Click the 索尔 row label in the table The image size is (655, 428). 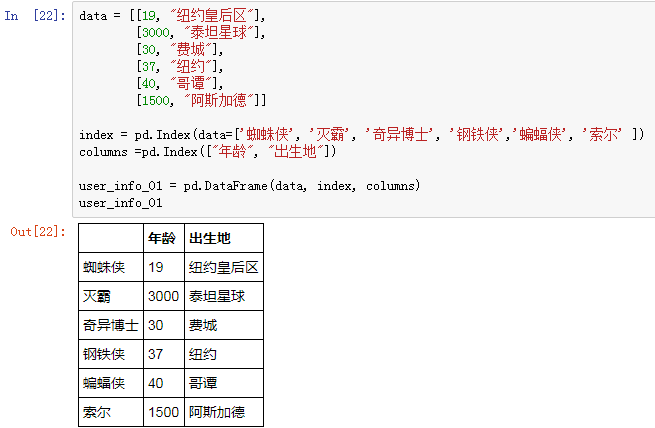pyautogui.click(x=111, y=412)
